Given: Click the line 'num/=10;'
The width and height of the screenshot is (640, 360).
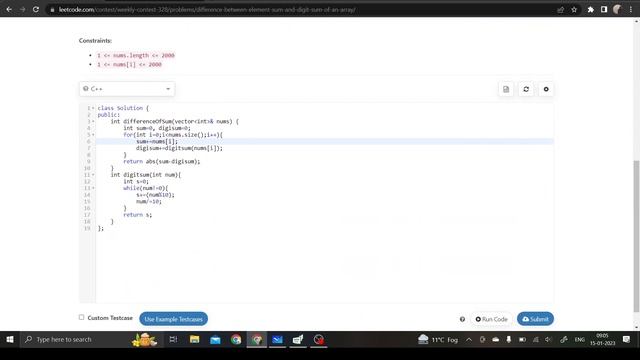Looking at the screenshot, I should click(x=149, y=202).
